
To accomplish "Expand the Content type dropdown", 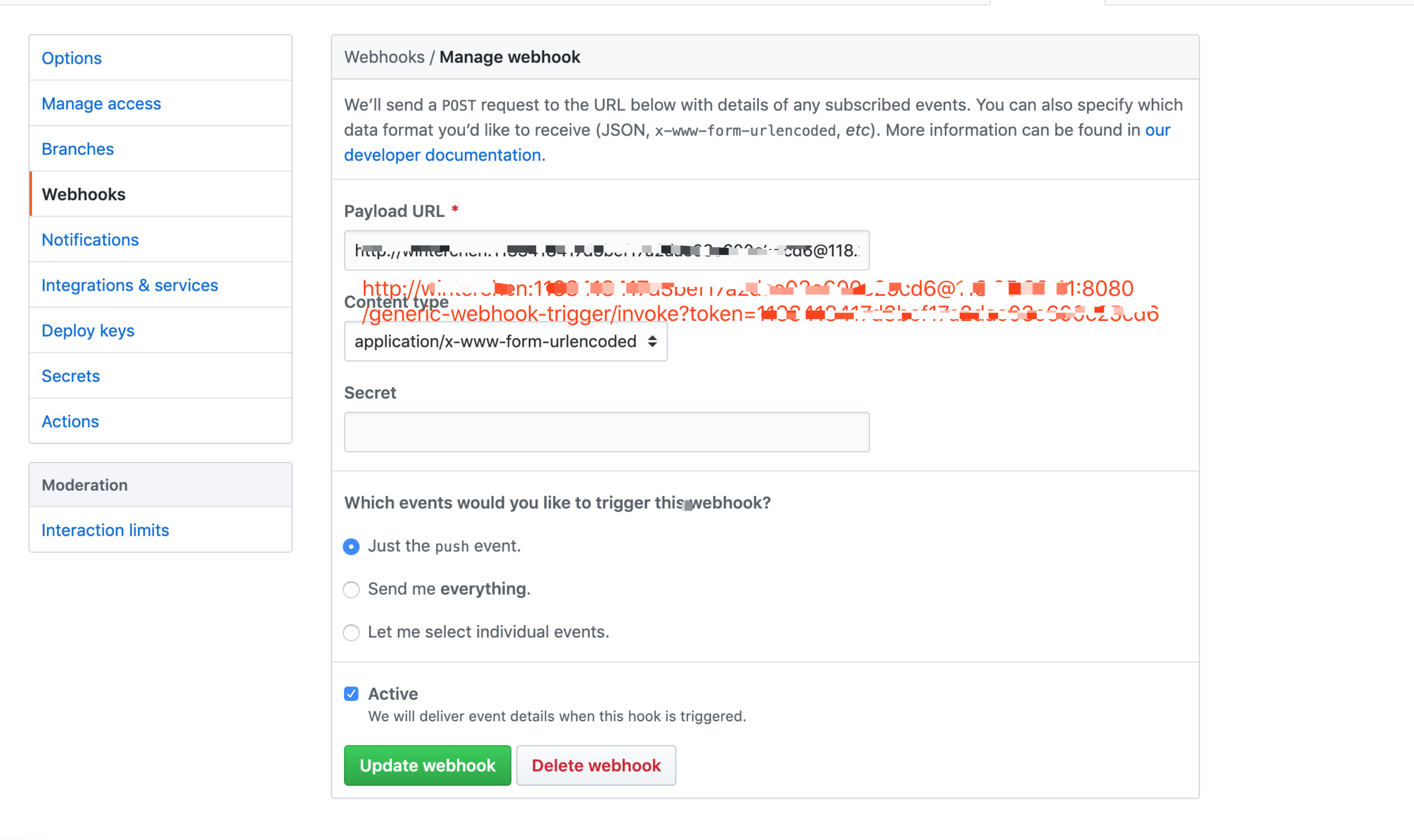I will click(x=505, y=341).
